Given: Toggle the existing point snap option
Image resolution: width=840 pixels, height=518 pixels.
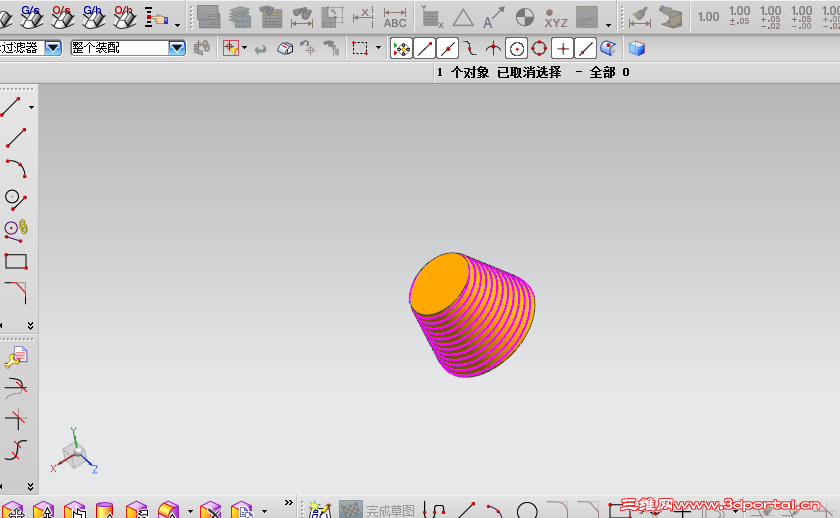Looking at the screenshot, I should coord(562,49).
